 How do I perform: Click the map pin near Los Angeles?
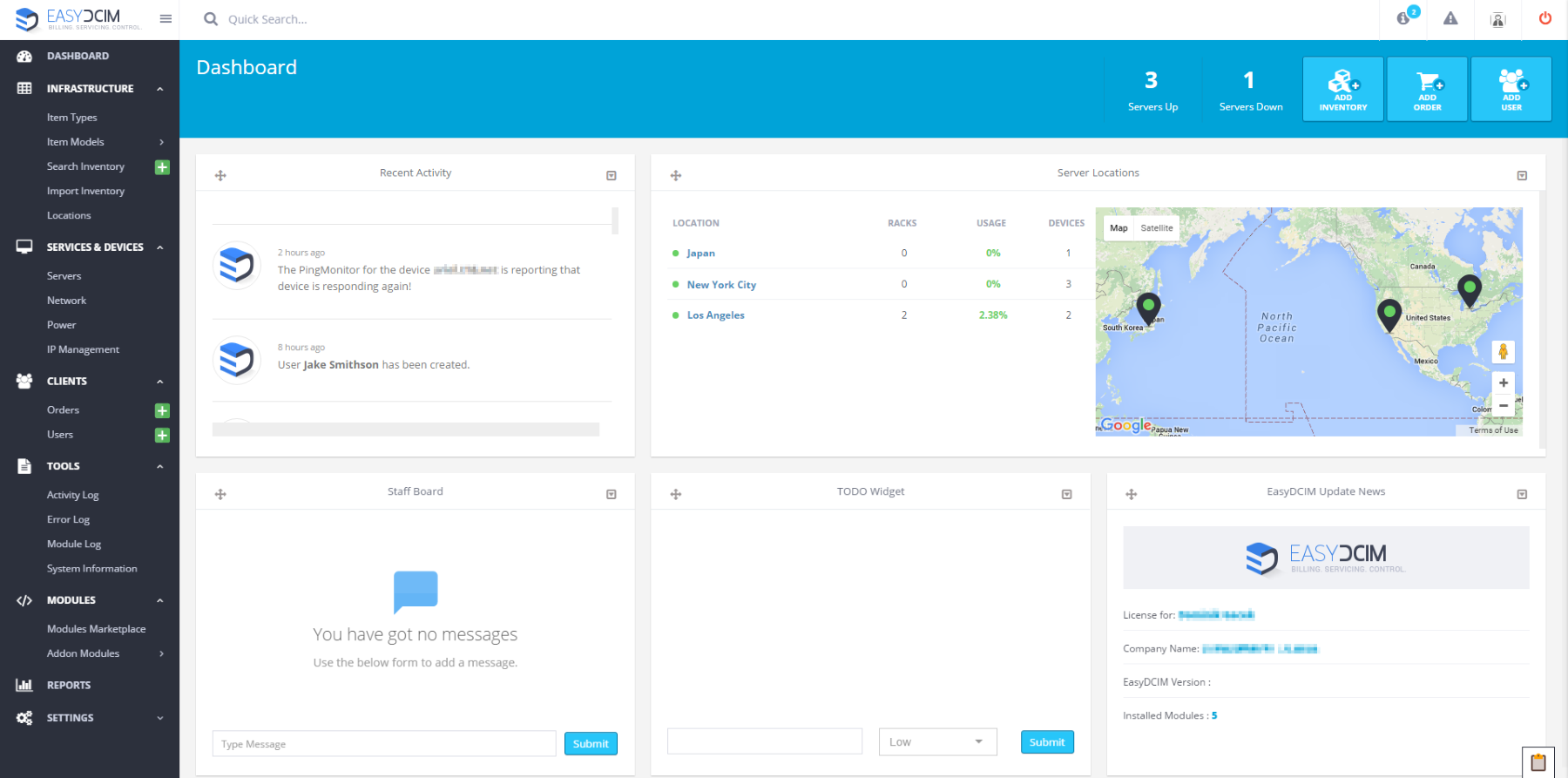pos(1389,315)
